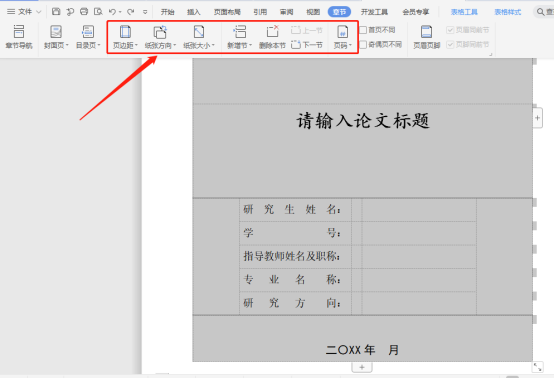Open the 文件 menu
554x378 pixels.
click(x=25, y=12)
